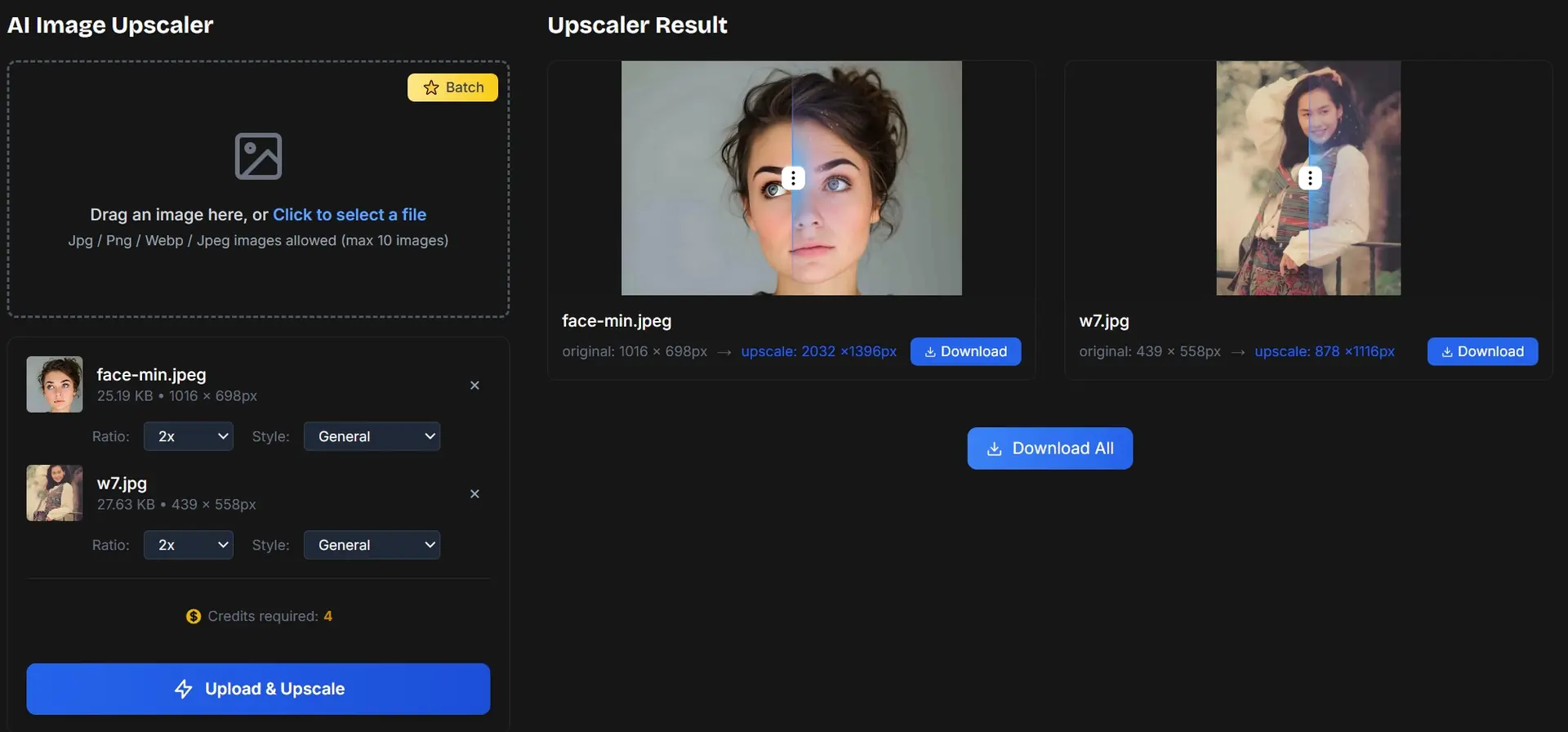The image size is (1568, 732).
Task: Select face-min.jpeg thumbnail in upload list
Action: tap(55, 384)
